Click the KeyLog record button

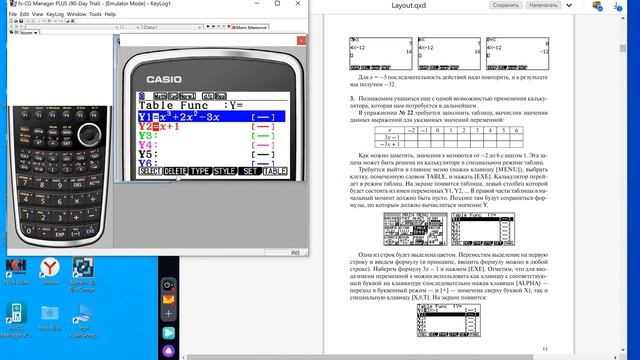[x=229, y=27]
